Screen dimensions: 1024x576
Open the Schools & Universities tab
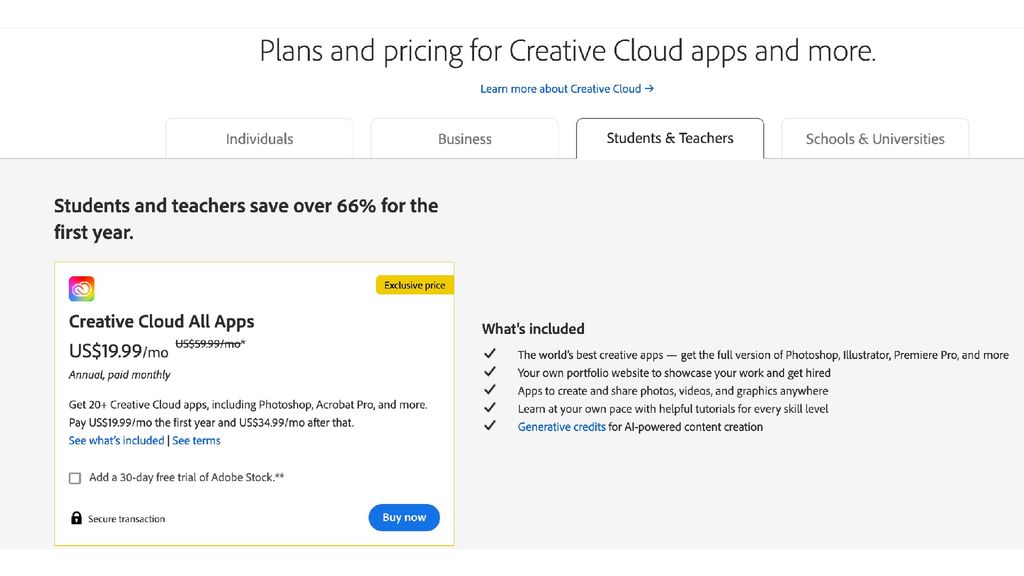(874, 139)
